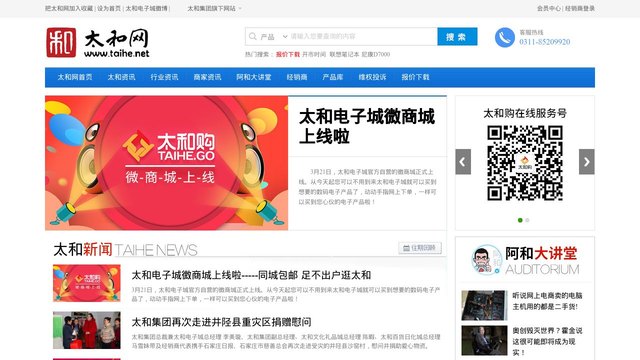Open 产品库 navigation item

(x=333, y=77)
